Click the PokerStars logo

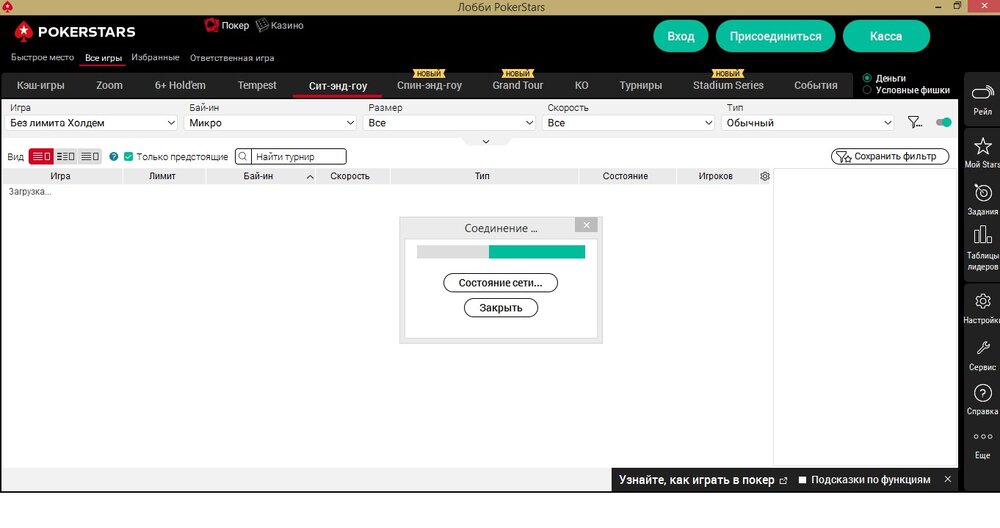(75, 31)
